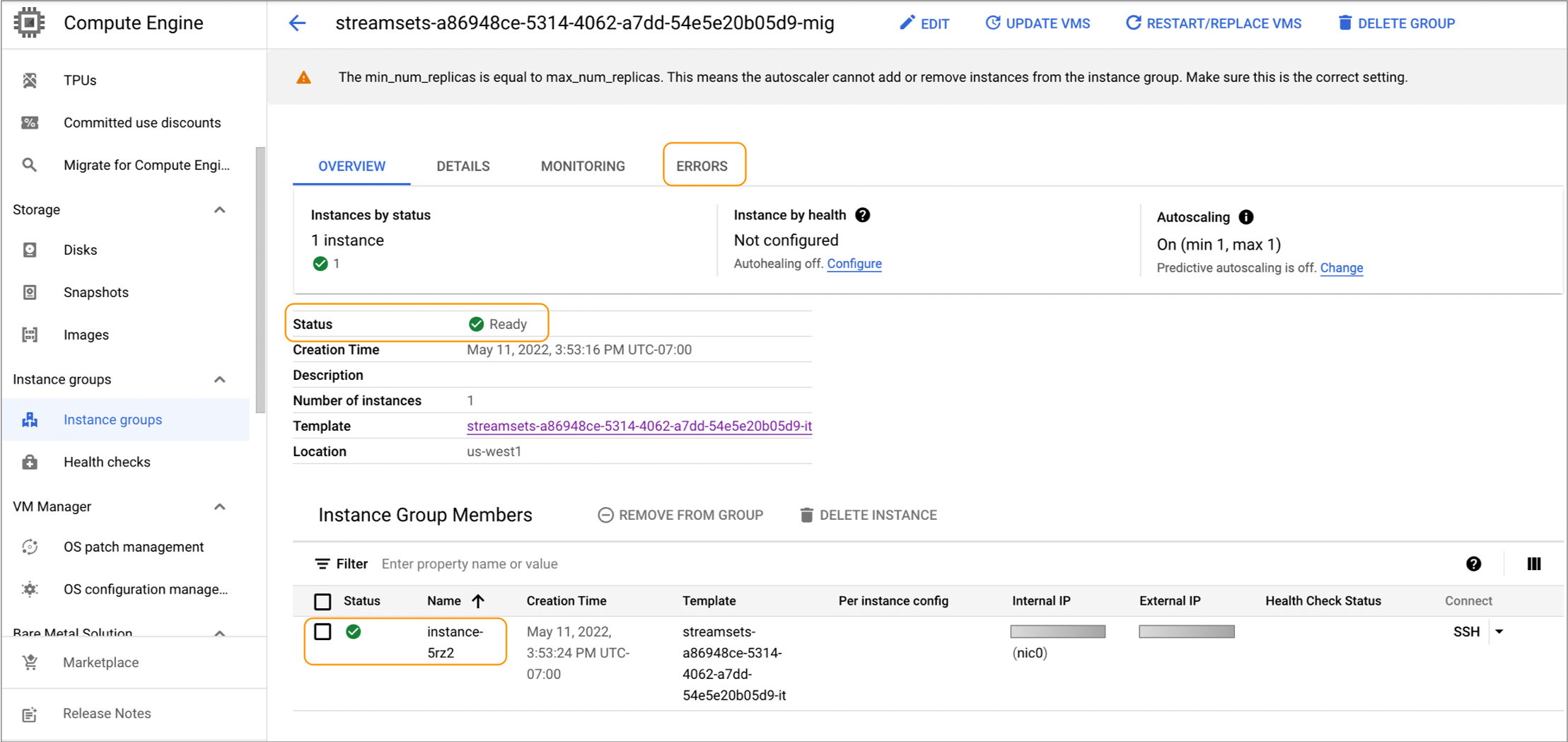Open Health checks in the sidebar
This screenshot has height=742, width=1568.
click(107, 462)
